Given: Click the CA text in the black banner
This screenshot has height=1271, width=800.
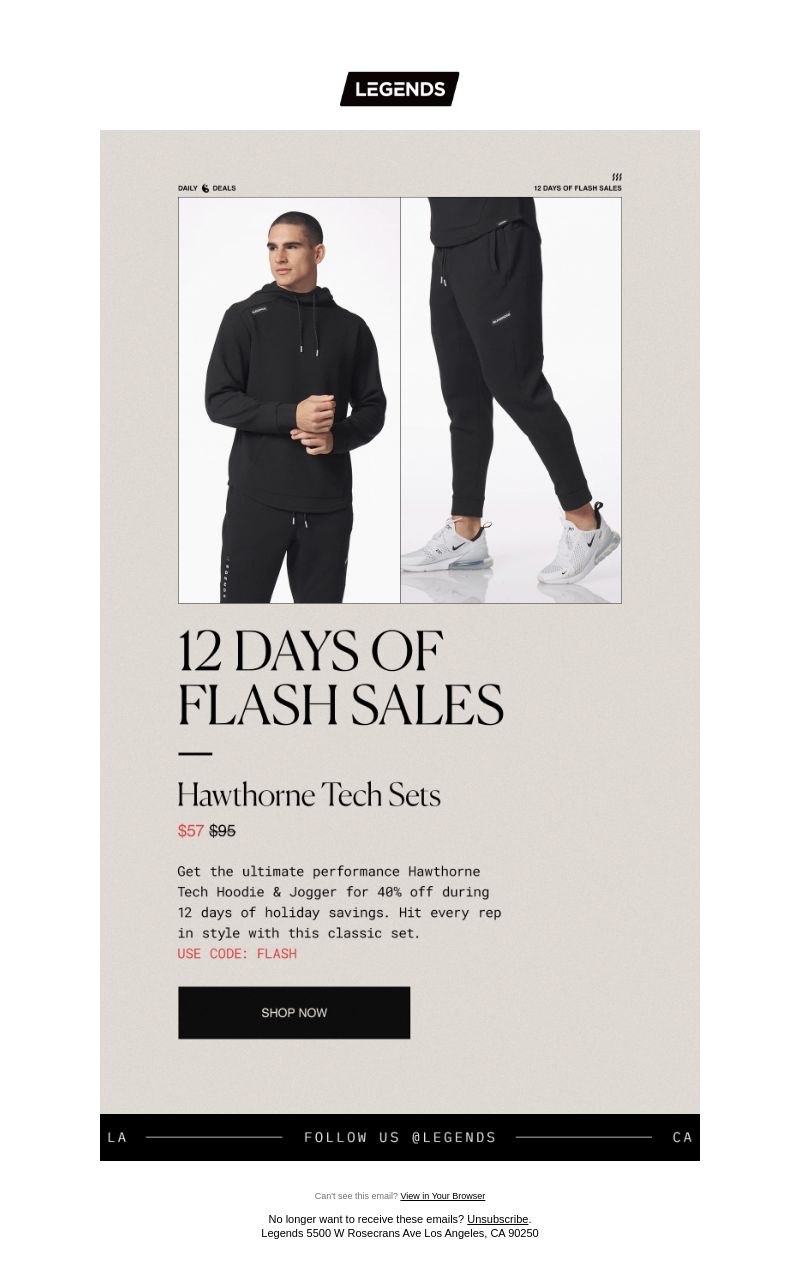Looking at the screenshot, I should (683, 1137).
